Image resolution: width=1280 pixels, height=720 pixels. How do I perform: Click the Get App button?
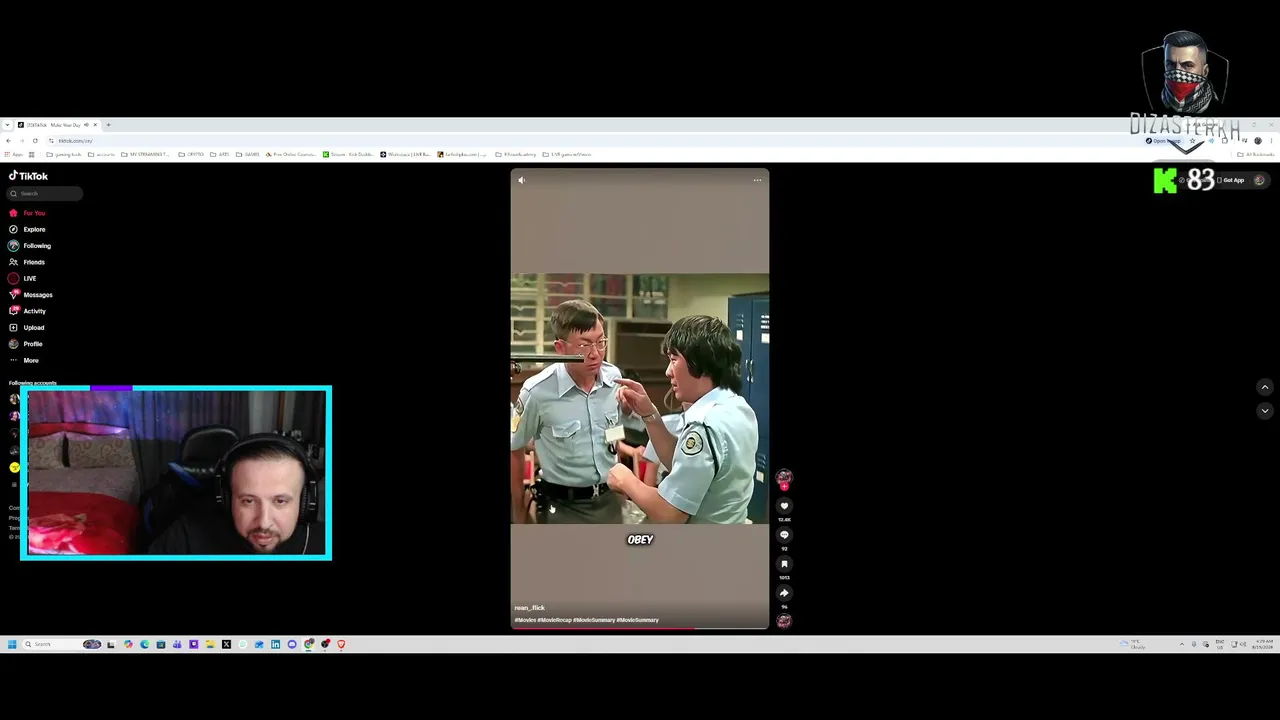(1231, 181)
